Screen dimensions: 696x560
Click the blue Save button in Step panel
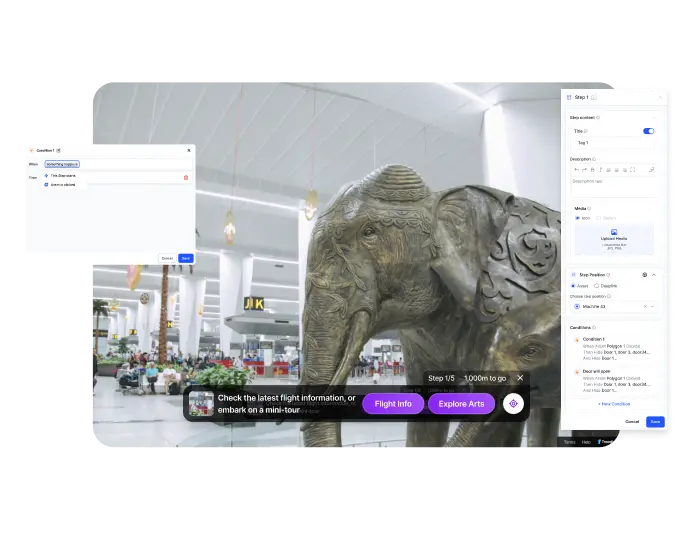(656, 422)
